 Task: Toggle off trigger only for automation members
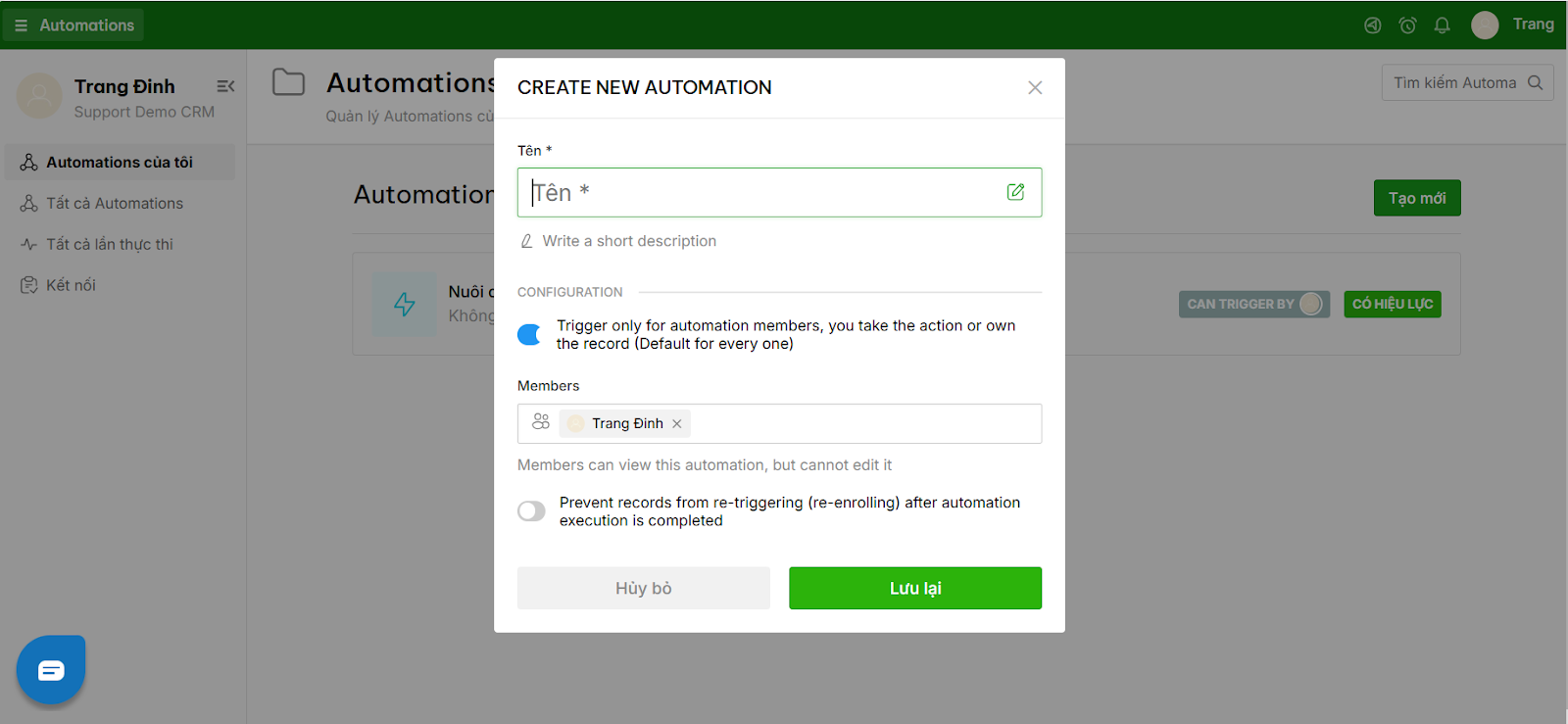530,335
